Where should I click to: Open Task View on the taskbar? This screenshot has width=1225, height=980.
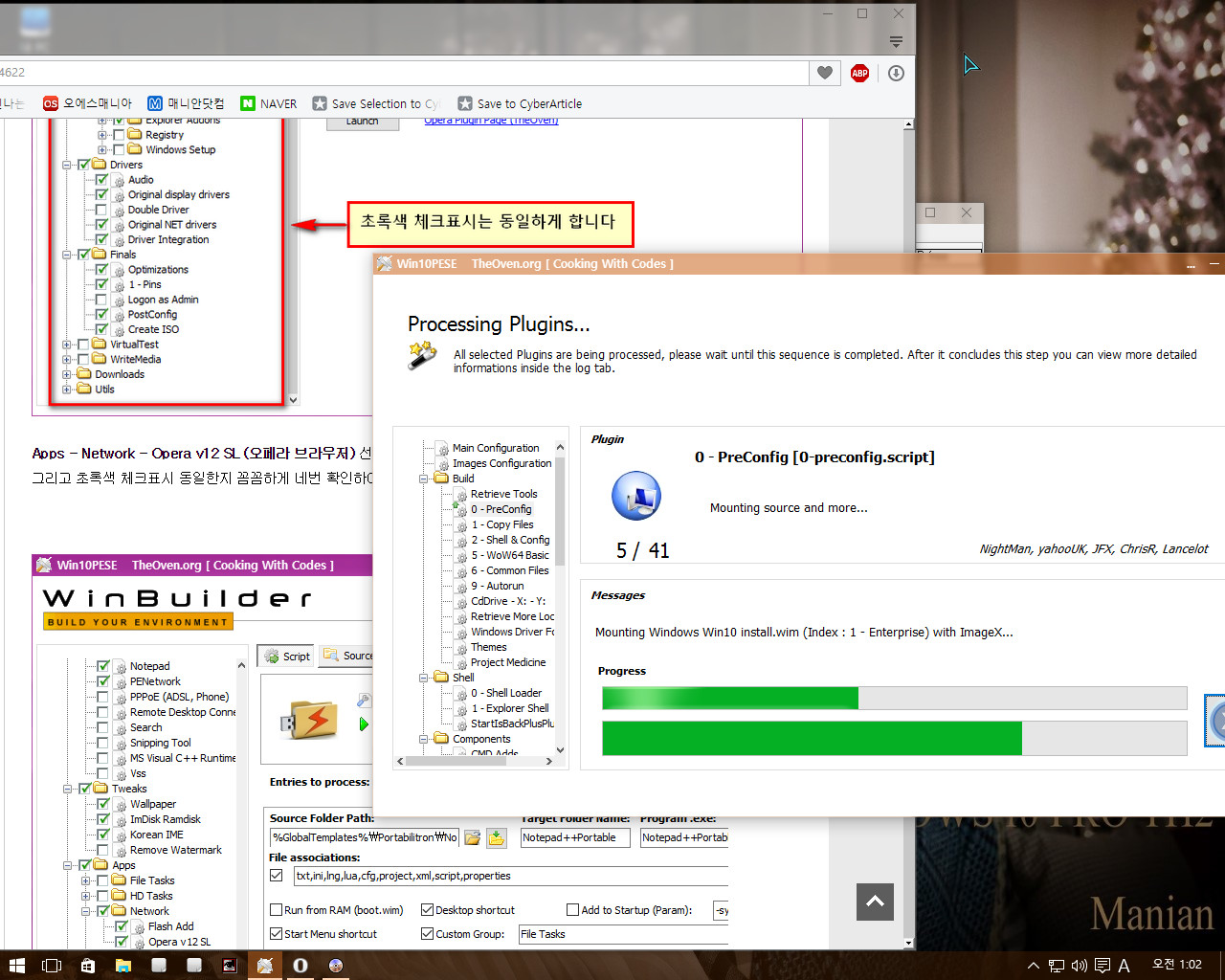click(x=52, y=966)
